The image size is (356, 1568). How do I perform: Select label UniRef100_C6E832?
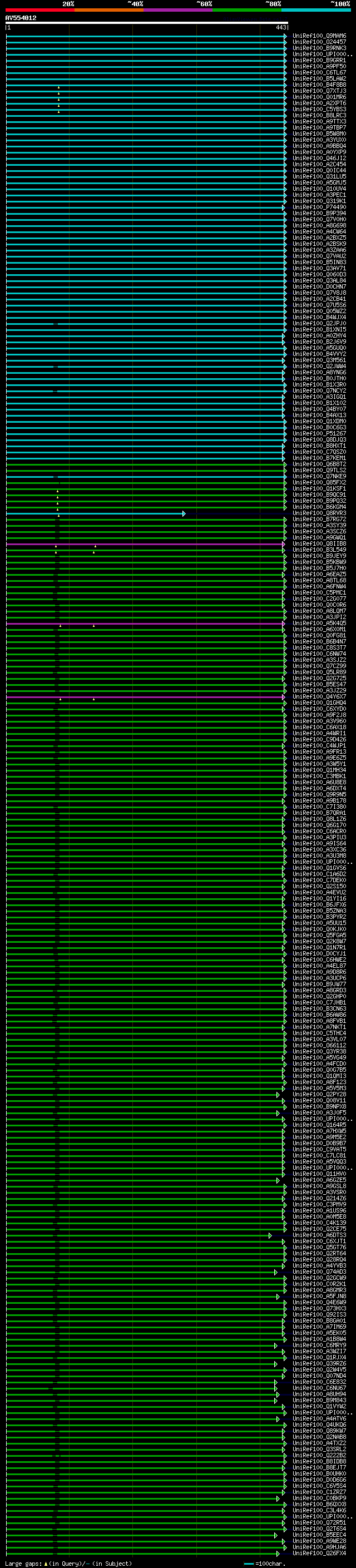pos(319,1382)
